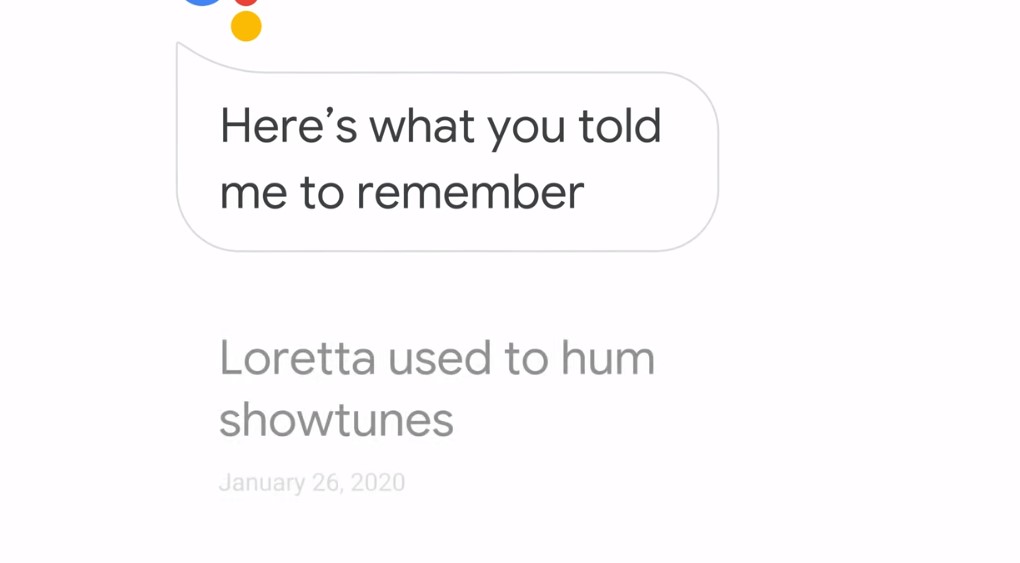Click the word "remember" in the bubble

tap(470, 193)
